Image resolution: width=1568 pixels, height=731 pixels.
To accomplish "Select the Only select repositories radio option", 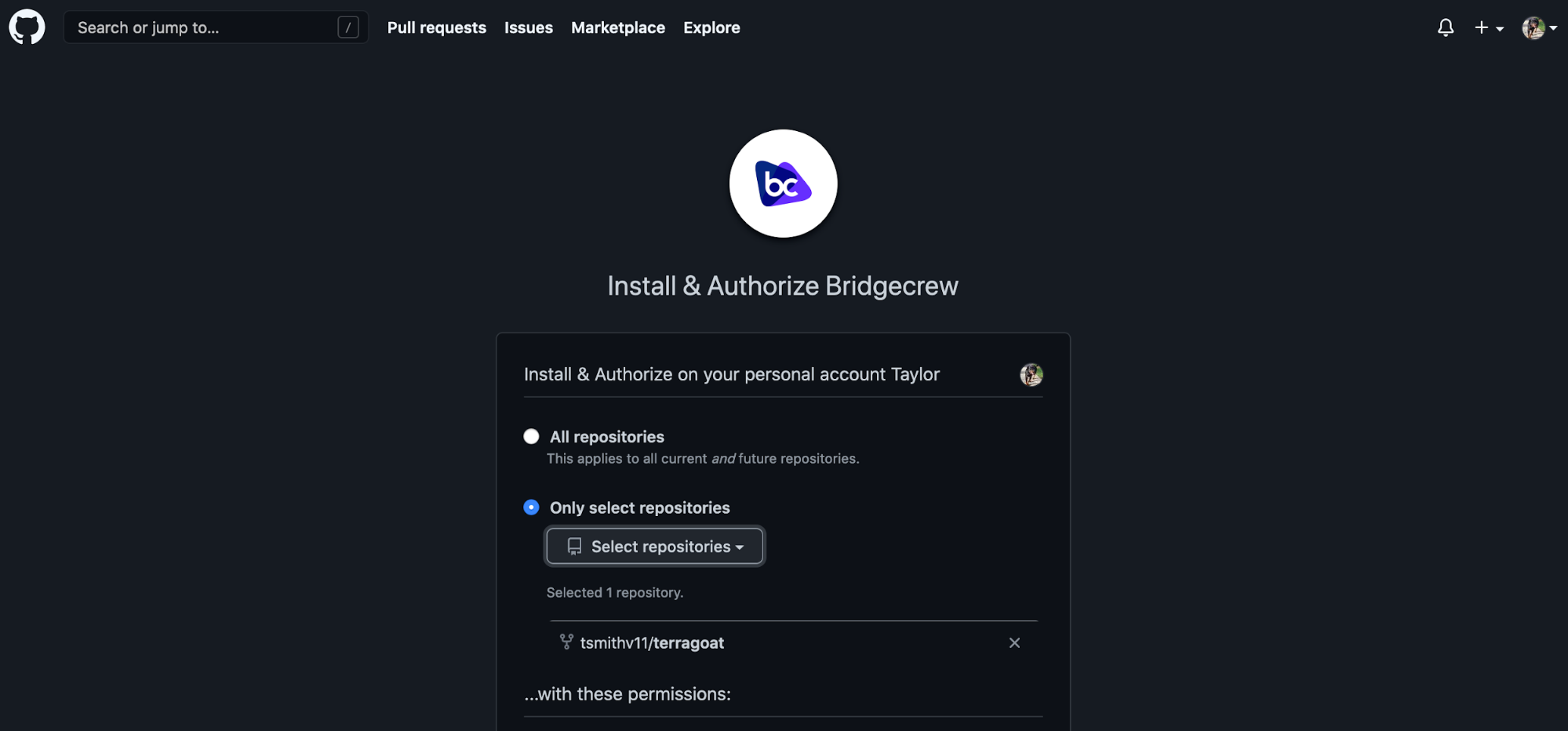I will coord(531,507).
